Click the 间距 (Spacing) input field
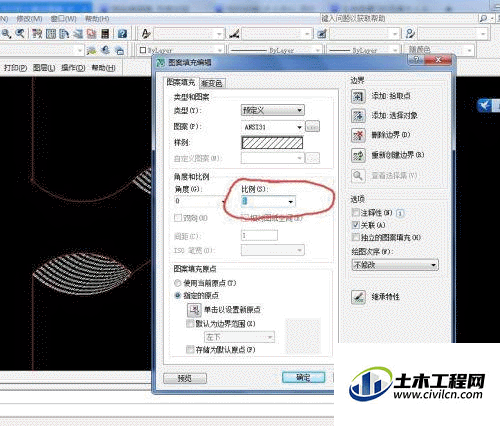 pos(259,235)
